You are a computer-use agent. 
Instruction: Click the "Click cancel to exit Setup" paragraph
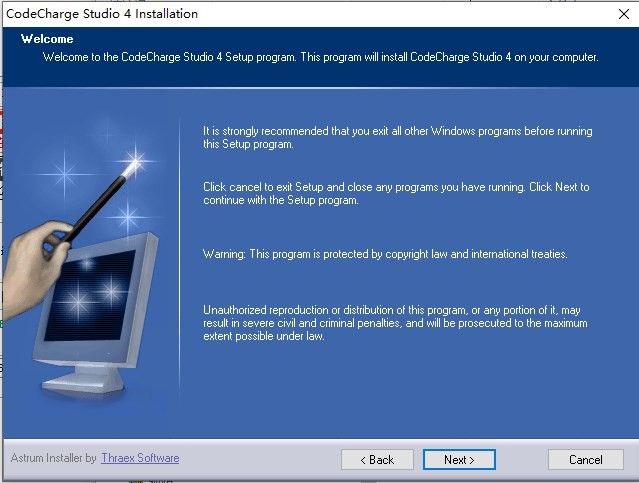pos(395,193)
